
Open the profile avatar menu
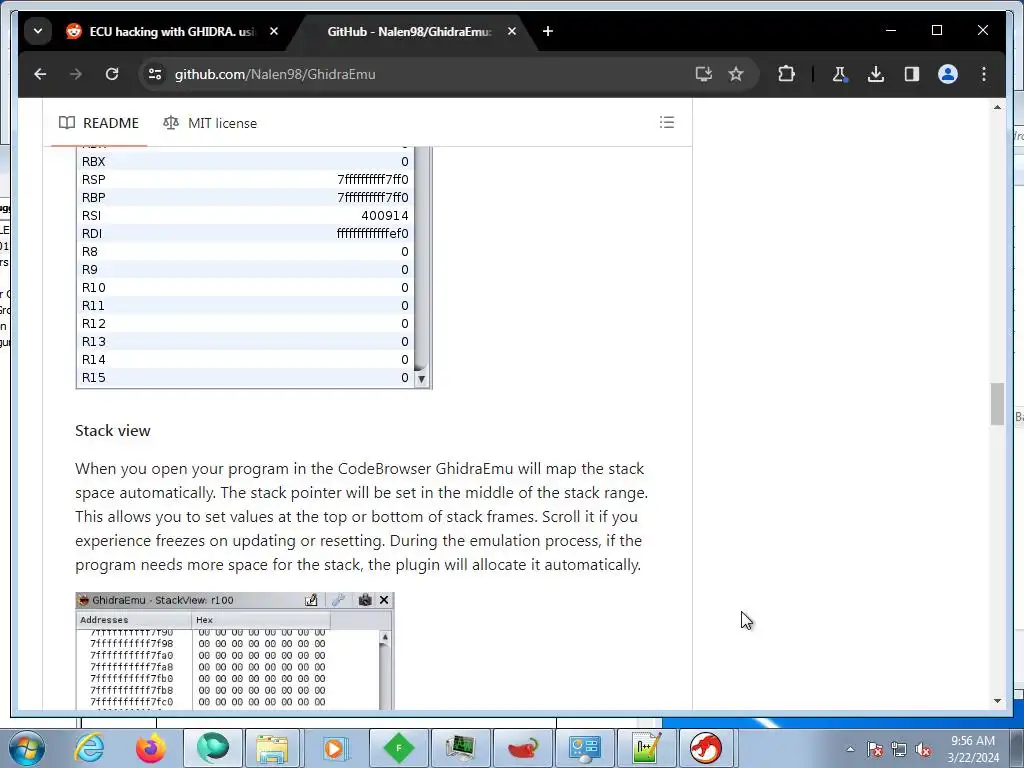[948, 74]
